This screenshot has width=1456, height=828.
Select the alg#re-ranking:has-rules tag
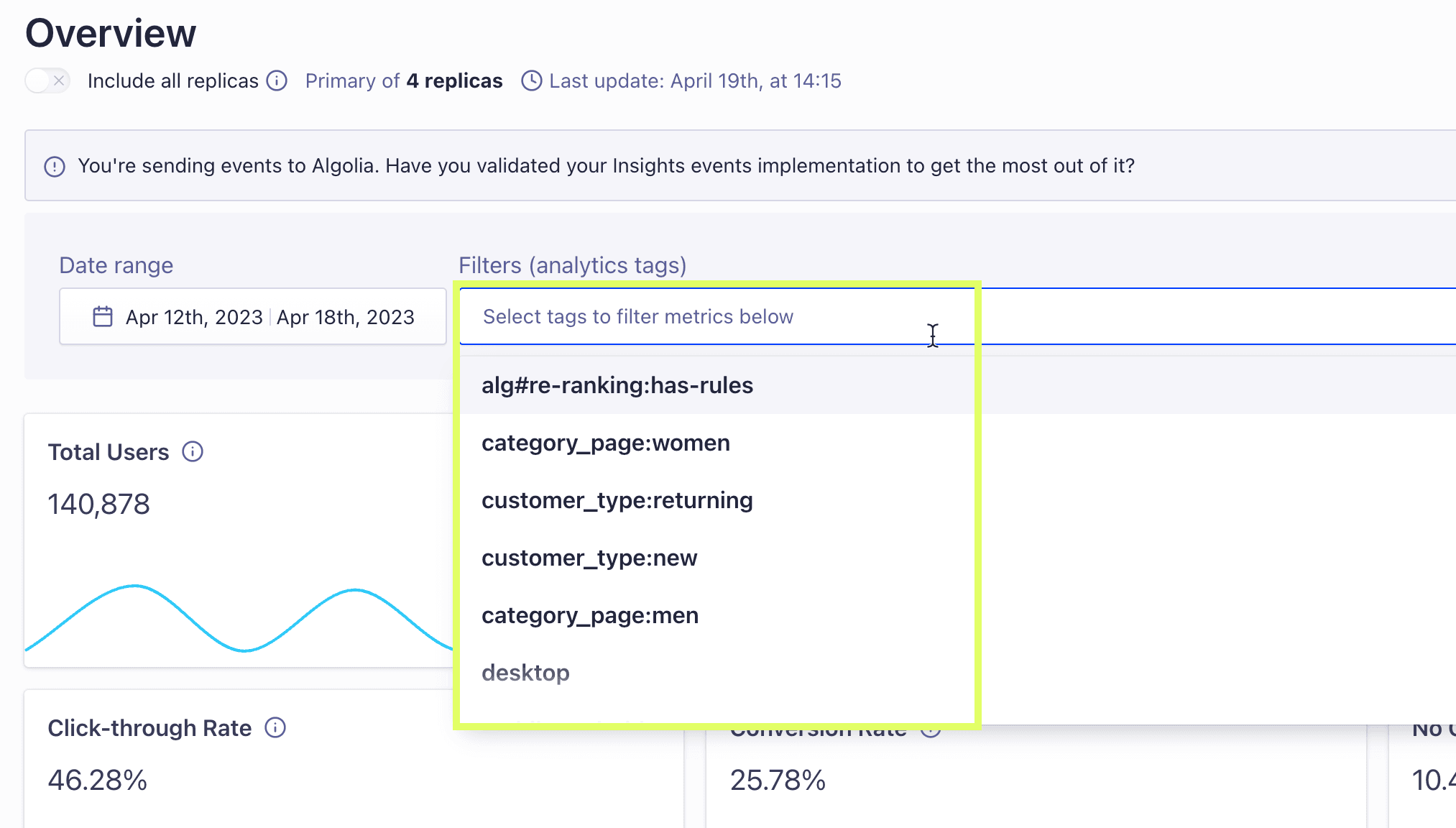pyautogui.click(x=617, y=386)
